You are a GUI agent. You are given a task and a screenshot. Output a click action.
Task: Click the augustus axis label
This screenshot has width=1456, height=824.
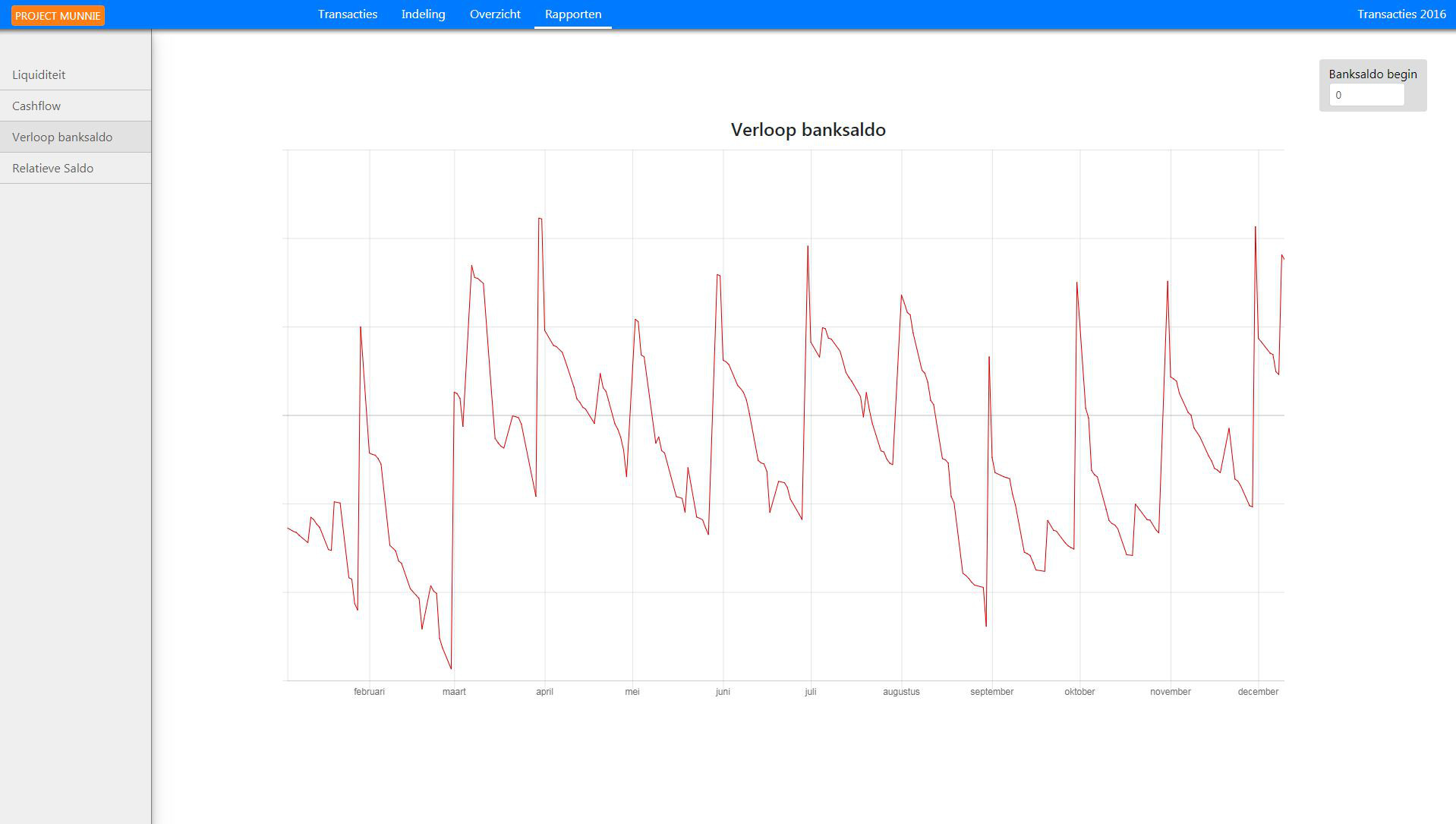pos(901,692)
